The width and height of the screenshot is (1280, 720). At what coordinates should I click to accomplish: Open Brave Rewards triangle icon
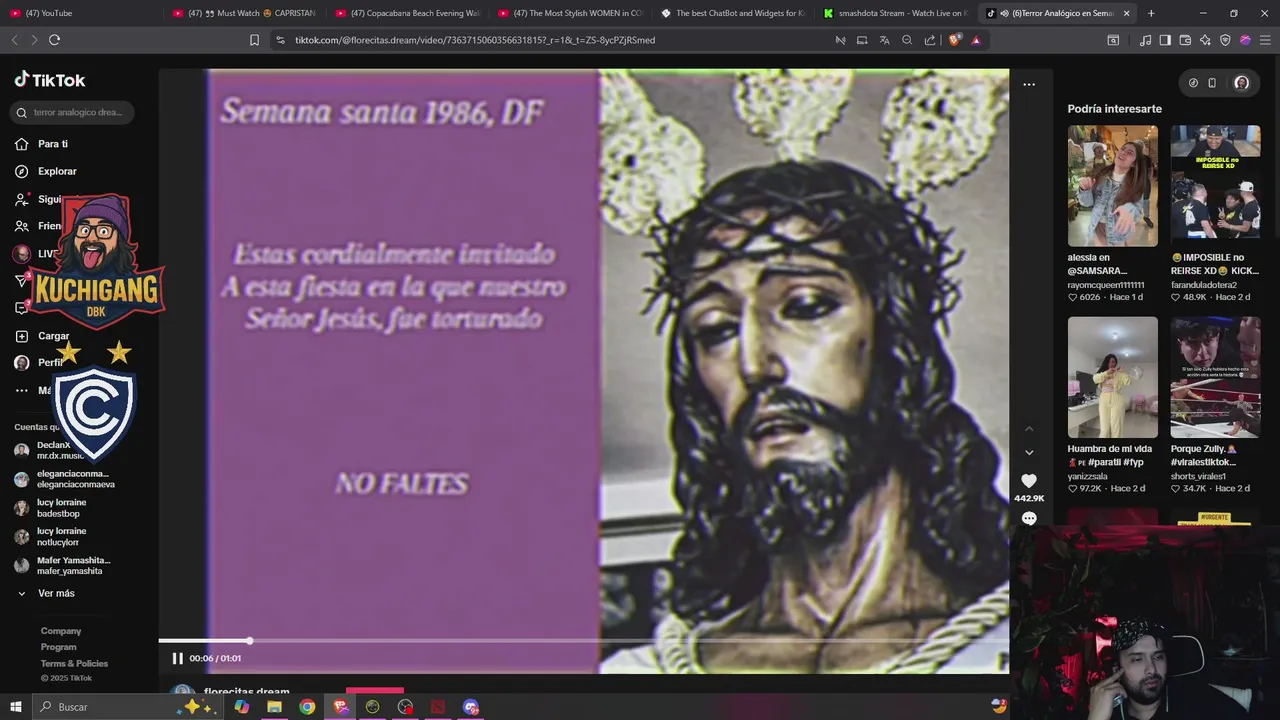point(976,40)
